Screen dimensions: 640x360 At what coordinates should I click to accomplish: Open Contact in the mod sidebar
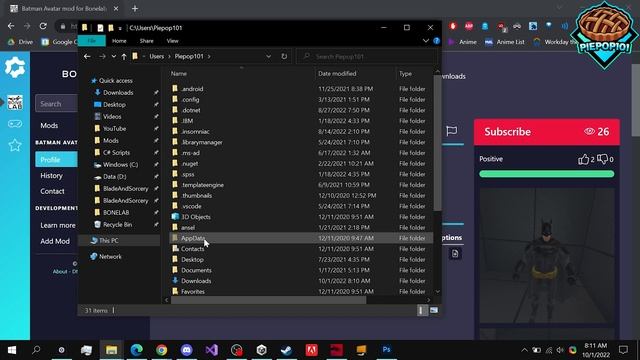click(52, 191)
